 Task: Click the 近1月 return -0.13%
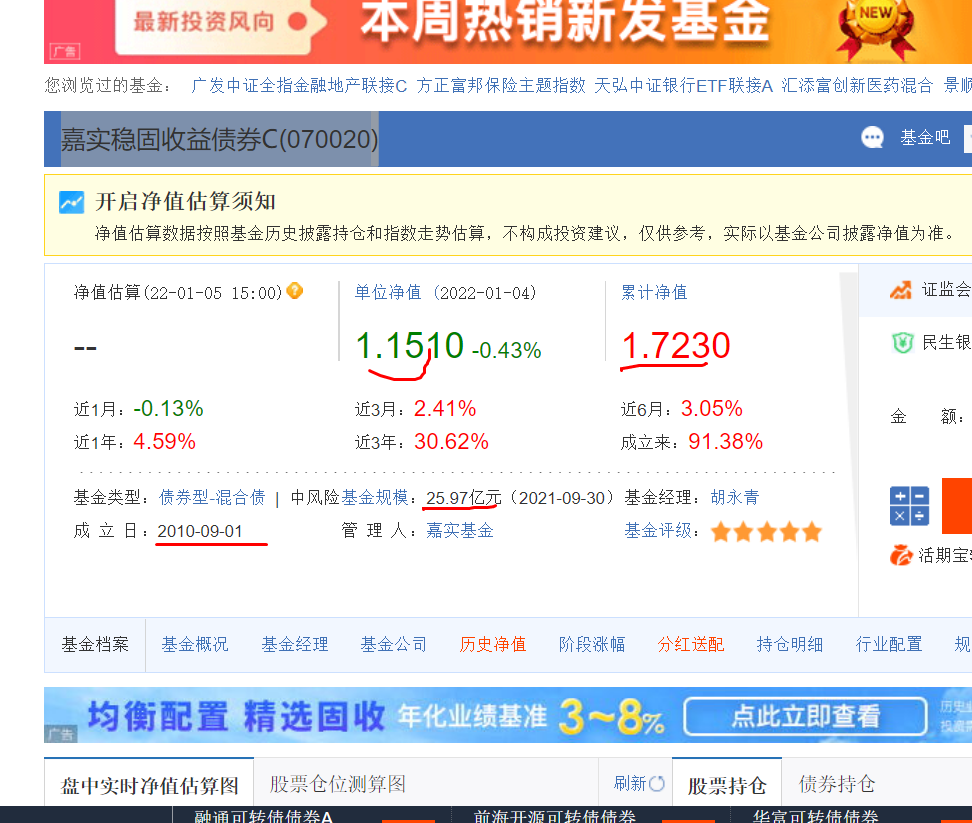168,408
